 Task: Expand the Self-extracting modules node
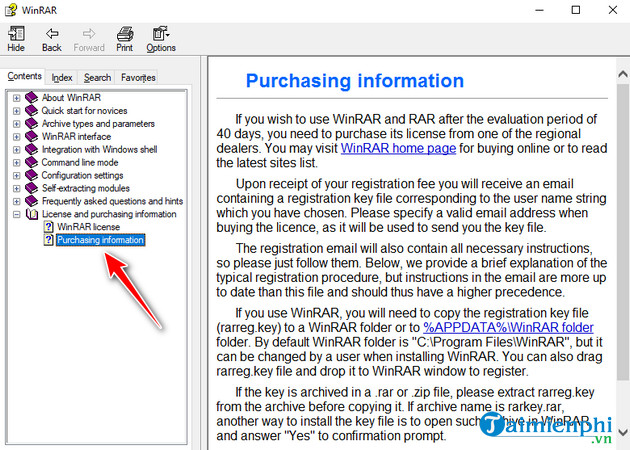click(x=16, y=188)
